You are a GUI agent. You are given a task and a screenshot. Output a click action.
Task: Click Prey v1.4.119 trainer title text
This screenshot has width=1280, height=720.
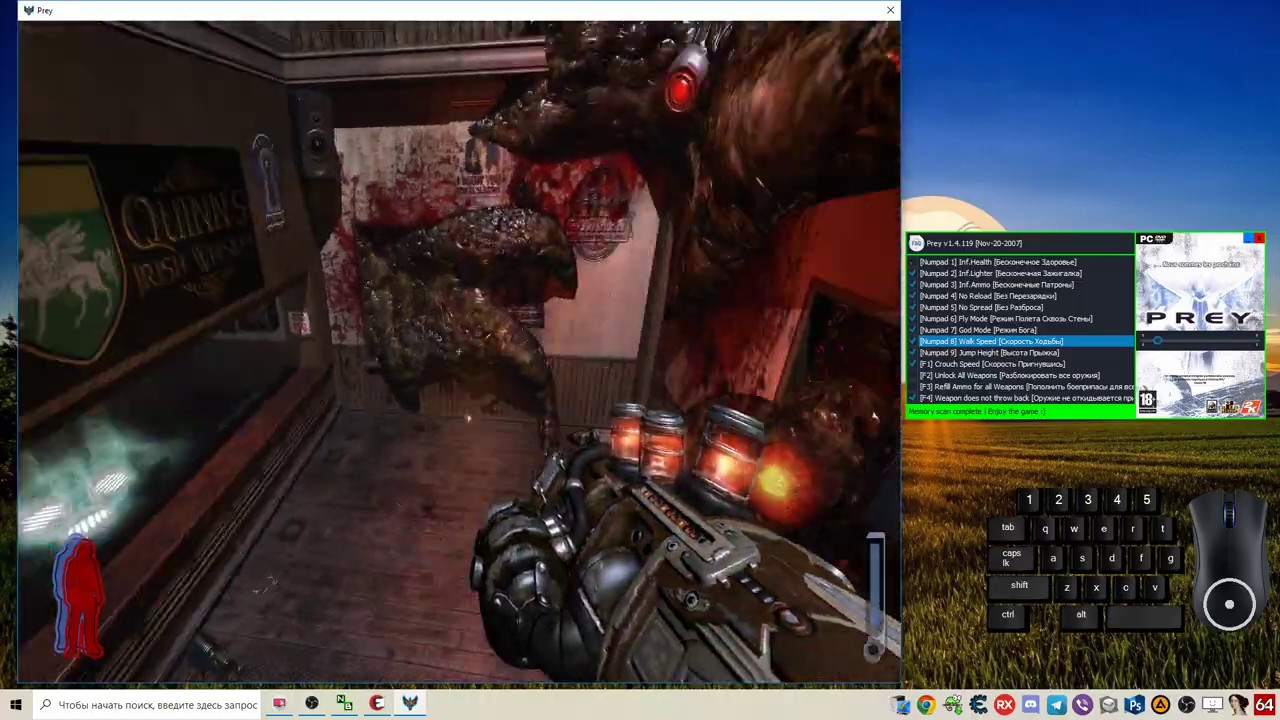click(974, 243)
